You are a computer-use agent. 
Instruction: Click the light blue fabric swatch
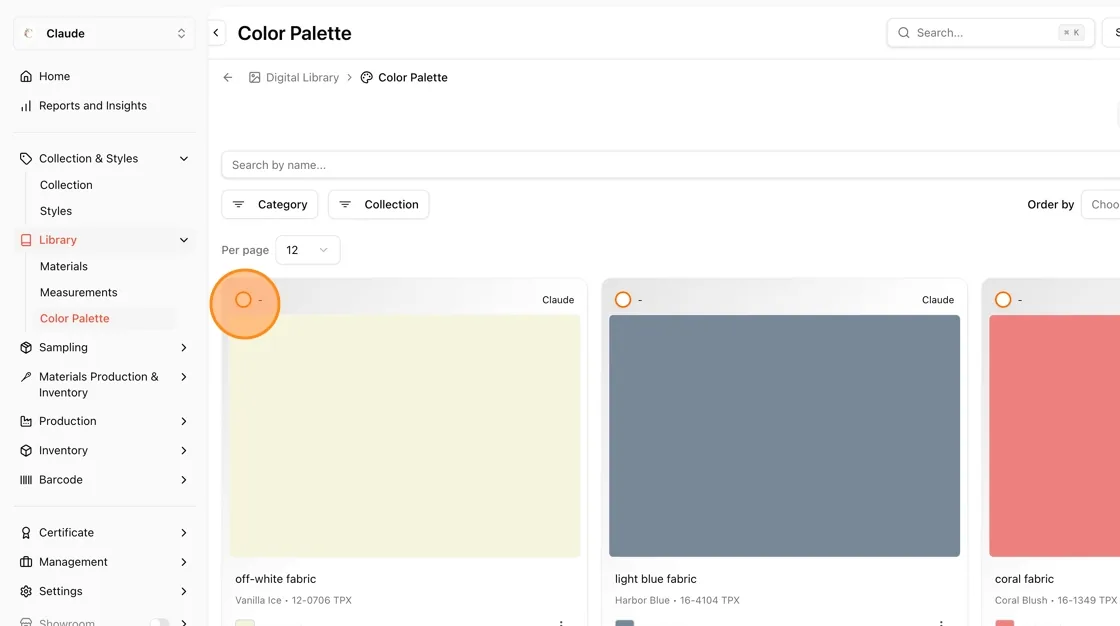pos(784,436)
